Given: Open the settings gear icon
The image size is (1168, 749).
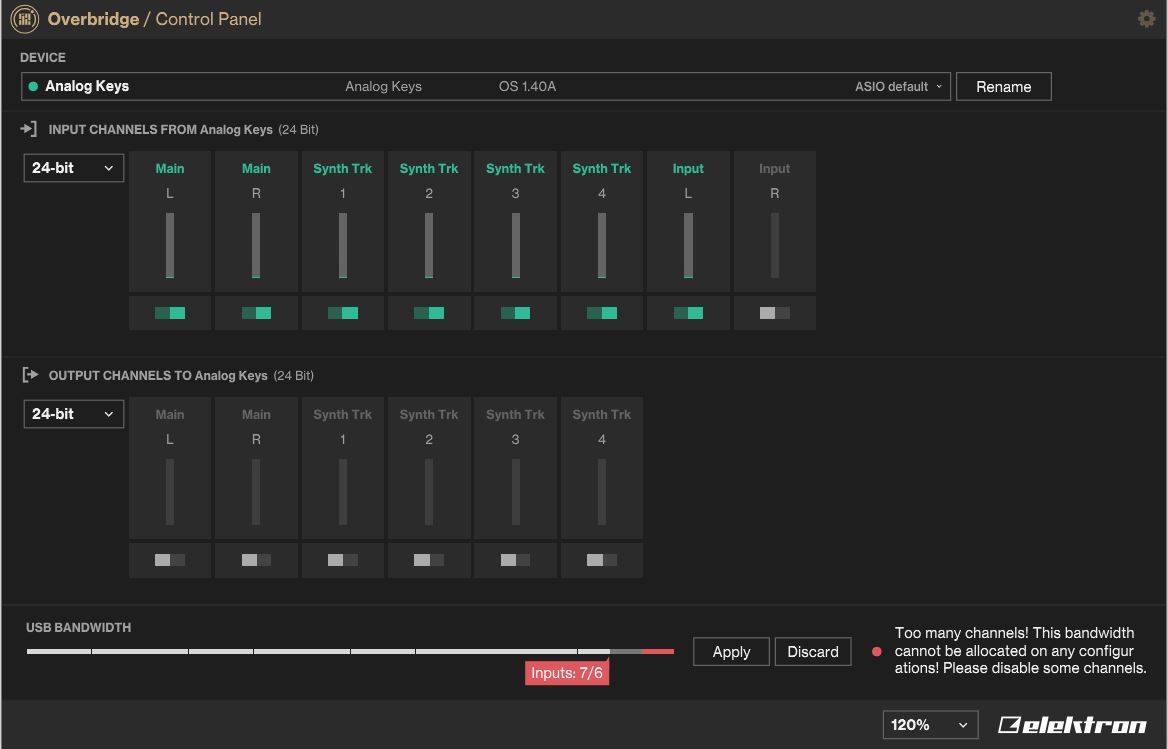Looking at the screenshot, I should click(x=1146, y=19).
